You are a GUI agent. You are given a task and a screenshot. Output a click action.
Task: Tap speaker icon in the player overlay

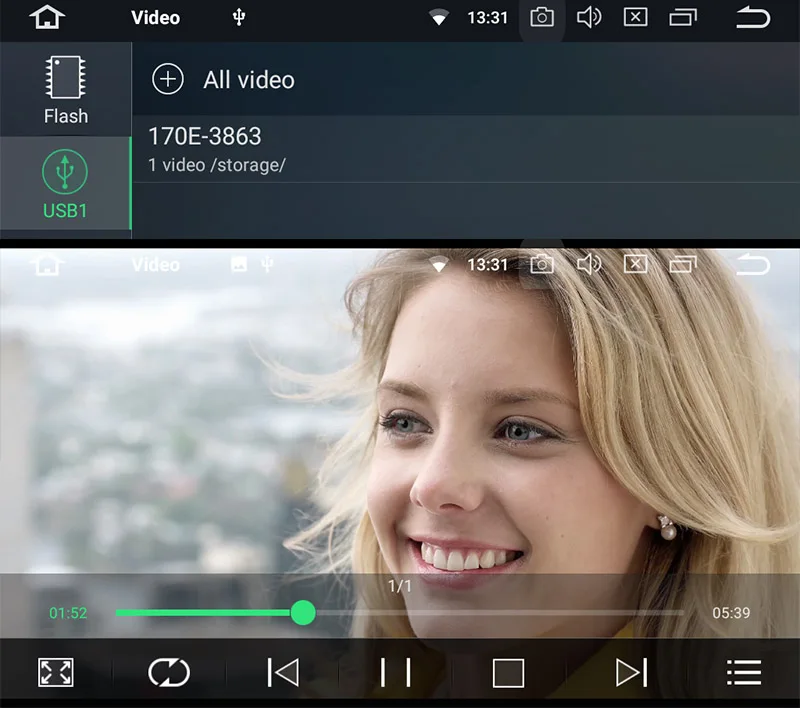(x=589, y=264)
